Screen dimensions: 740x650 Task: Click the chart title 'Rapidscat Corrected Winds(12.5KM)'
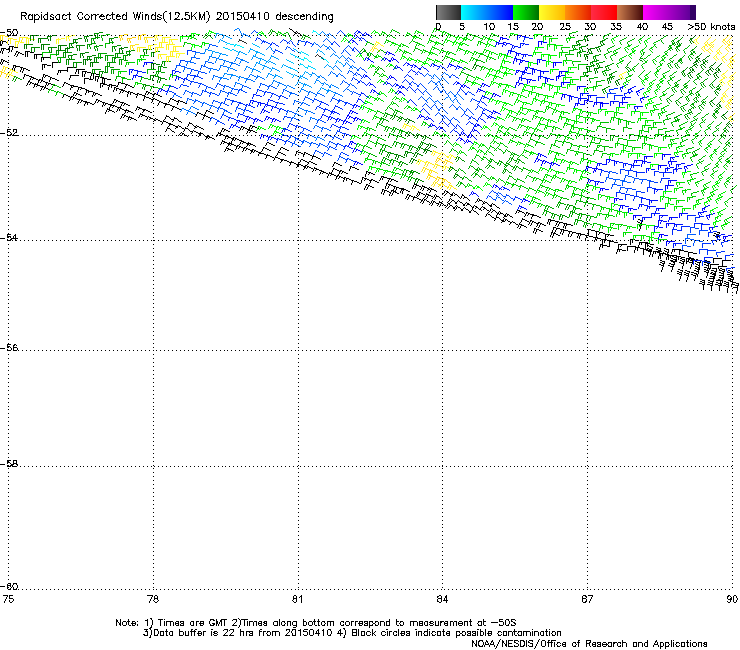(115, 17)
